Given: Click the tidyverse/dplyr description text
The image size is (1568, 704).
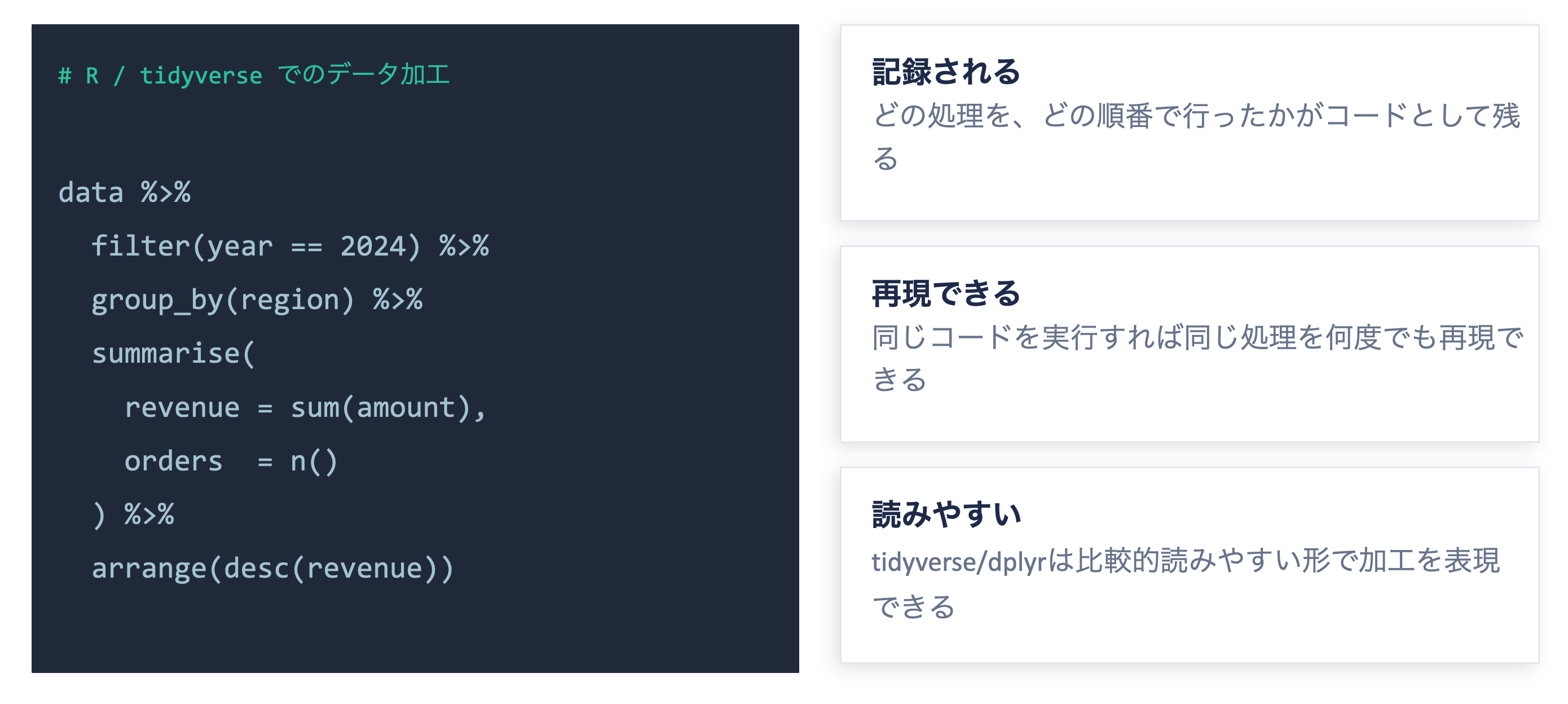Looking at the screenshot, I should pyautogui.click(x=1186, y=583).
